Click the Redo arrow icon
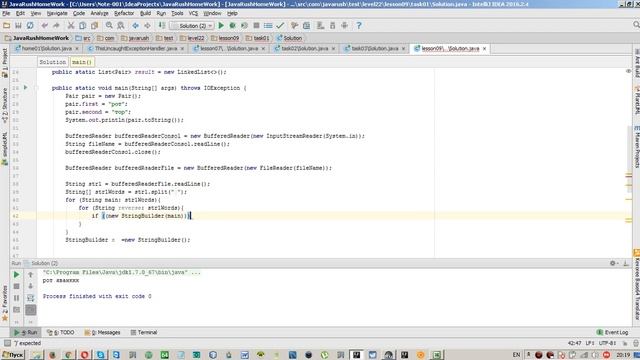640x360 pixels. 56,25
